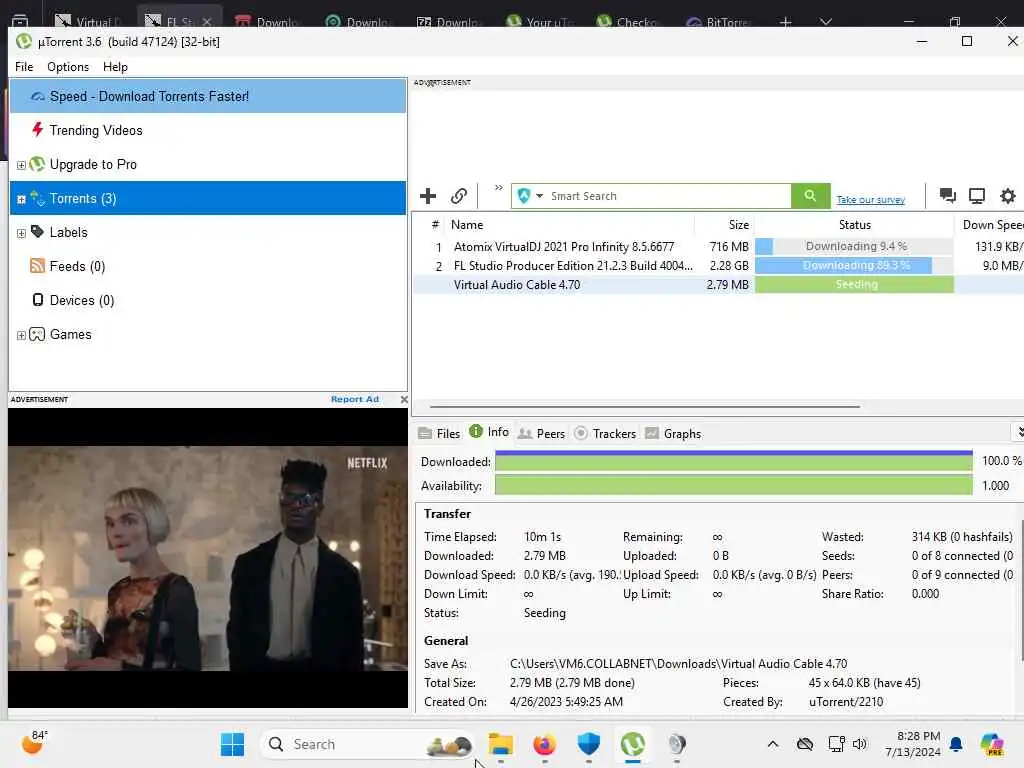Viewport: 1024px width, 768px height.
Task: Click the taskbar Search box
Action: tap(368, 744)
